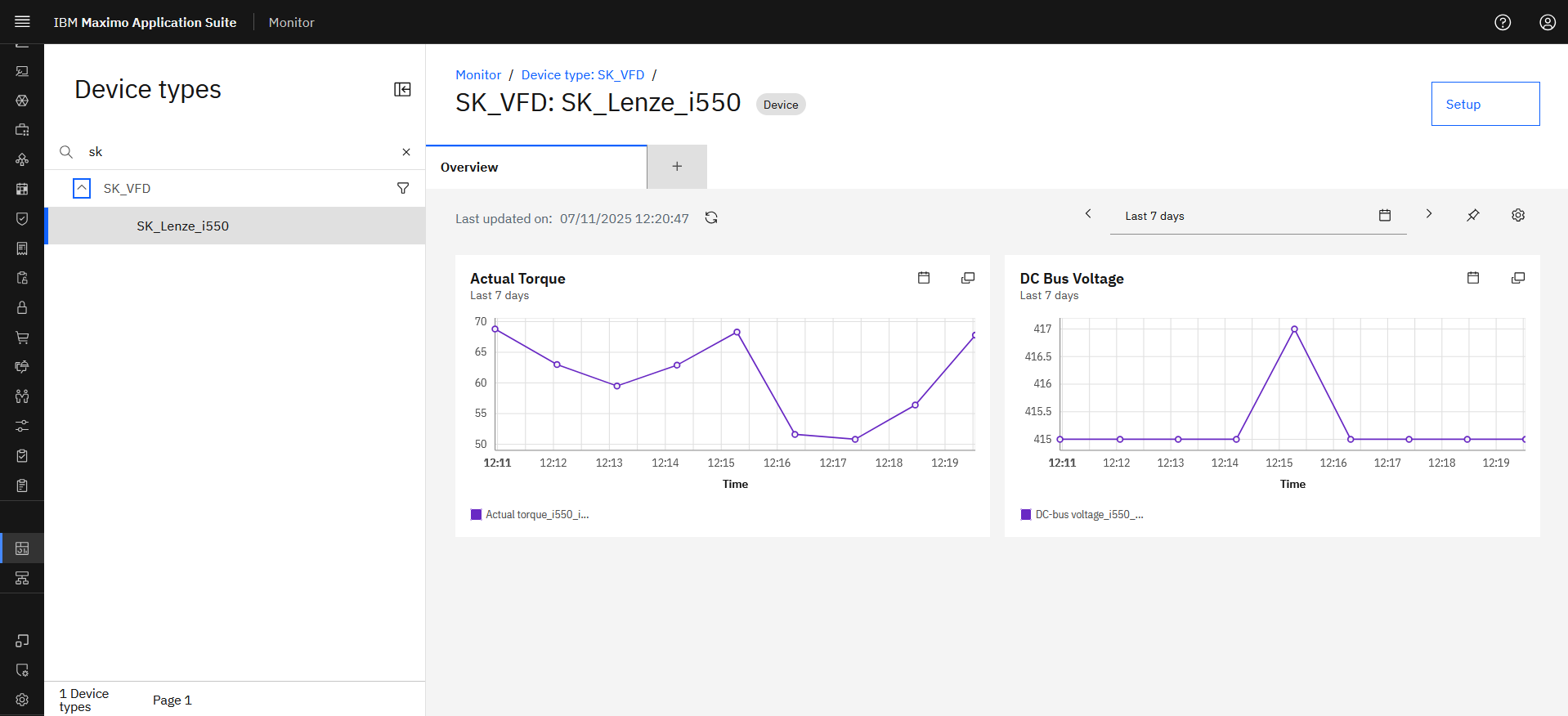
Task: Switch to the Overview tab
Action: coord(536,167)
